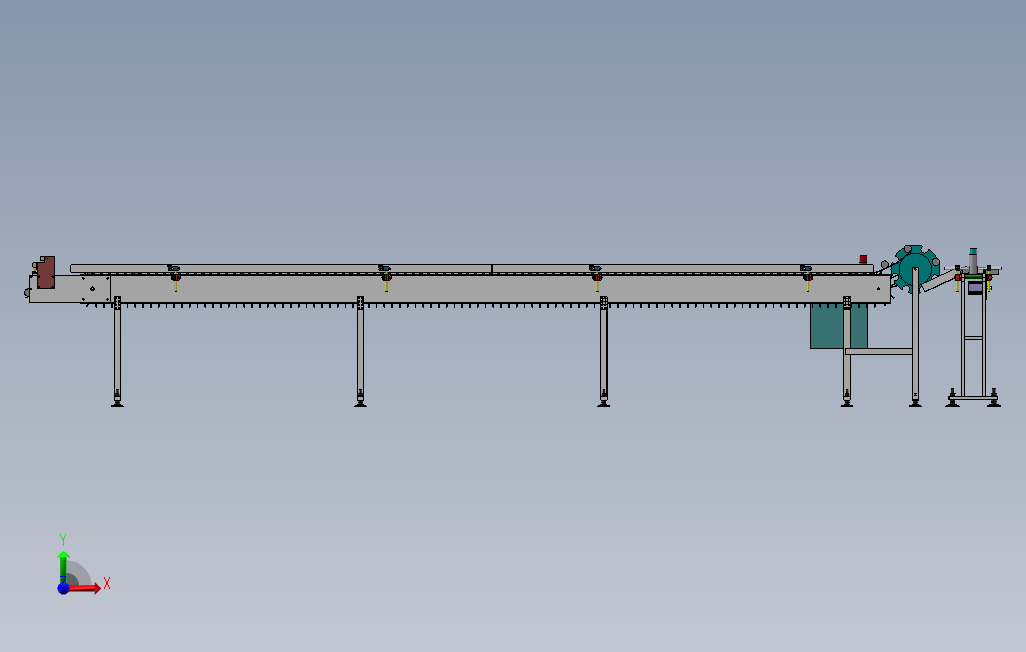Image resolution: width=1026 pixels, height=652 pixels.
Task: Select the main gray conveyor side beam
Action: (501, 289)
